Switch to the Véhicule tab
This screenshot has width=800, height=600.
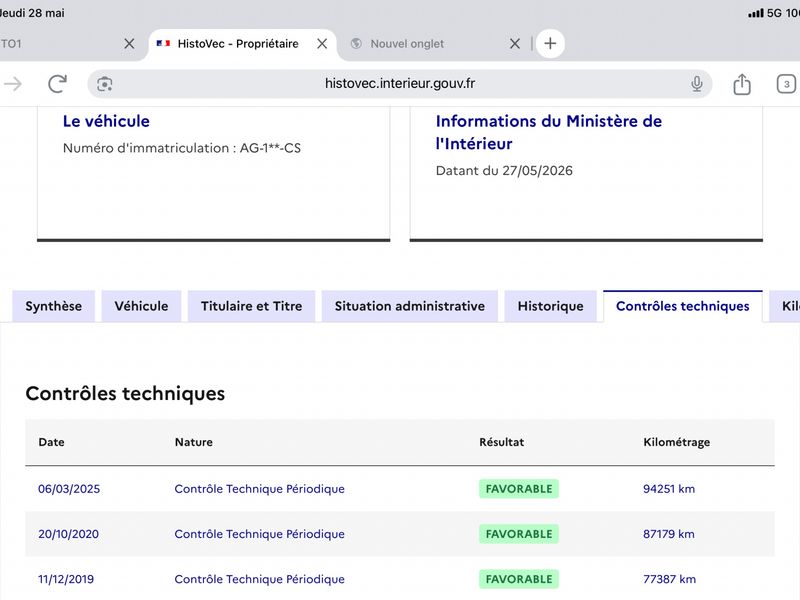tap(141, 306)
